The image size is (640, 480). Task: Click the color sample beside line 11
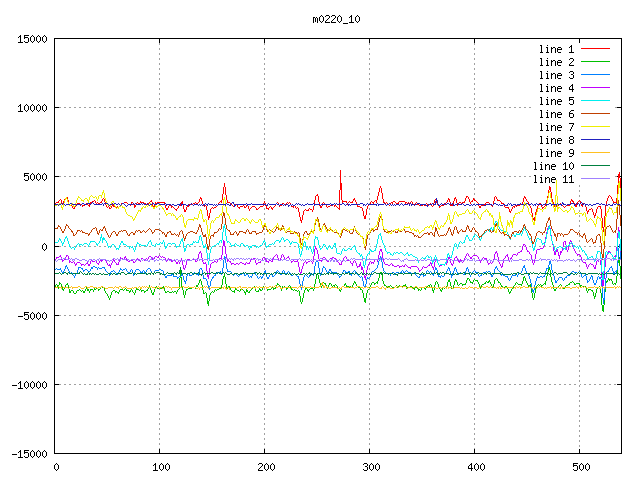596,179
